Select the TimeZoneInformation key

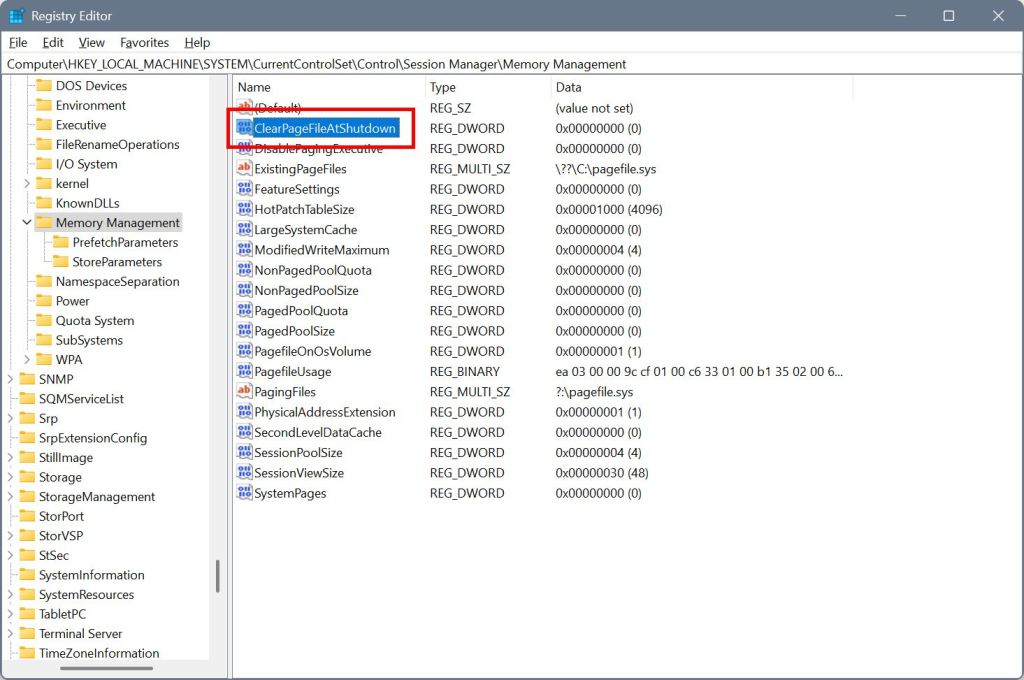99,653
